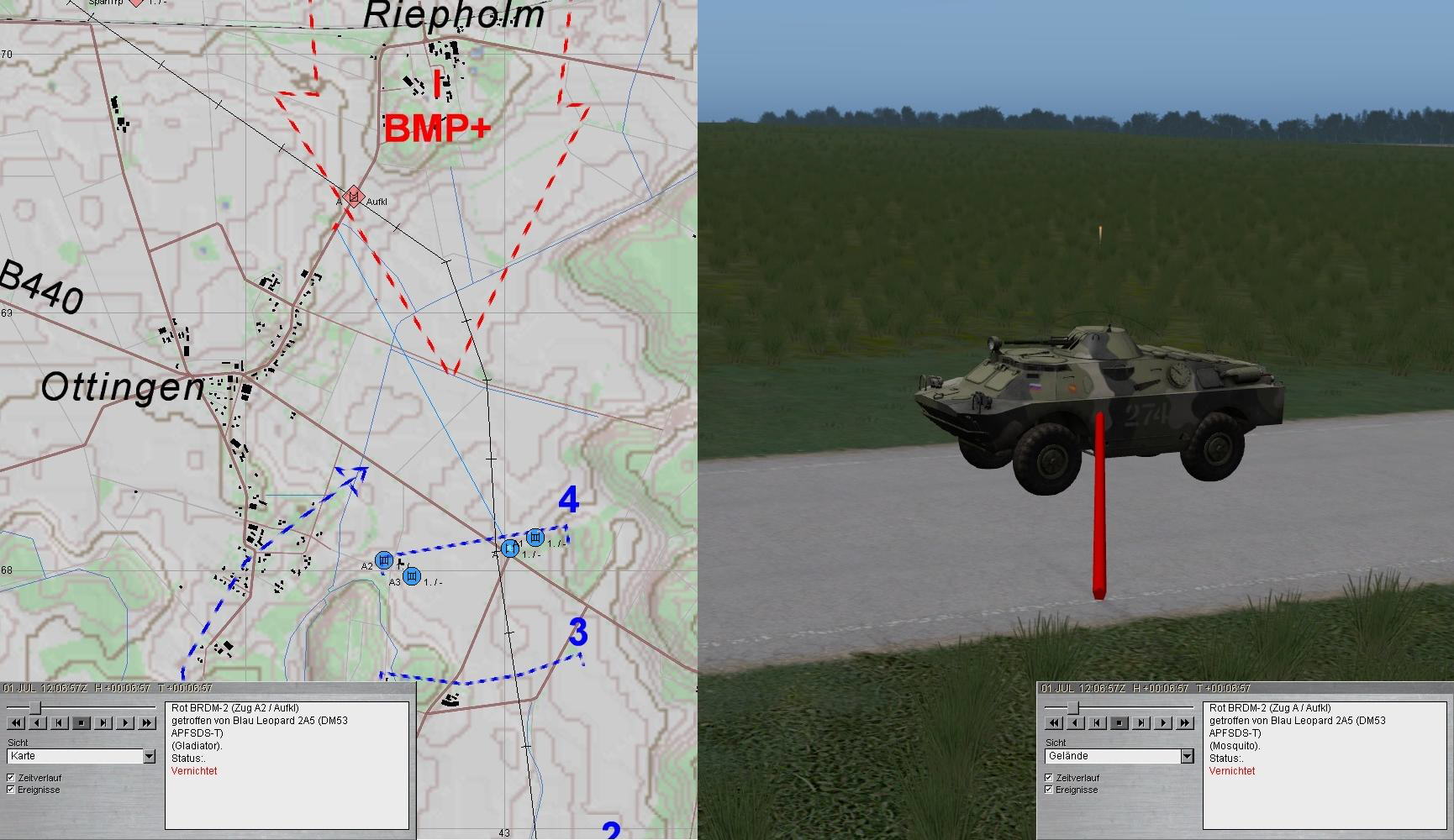This screenshot has height=840, width=1454.
Task: Select blue A2 tank unit icon on map
Action: (384, 560)
